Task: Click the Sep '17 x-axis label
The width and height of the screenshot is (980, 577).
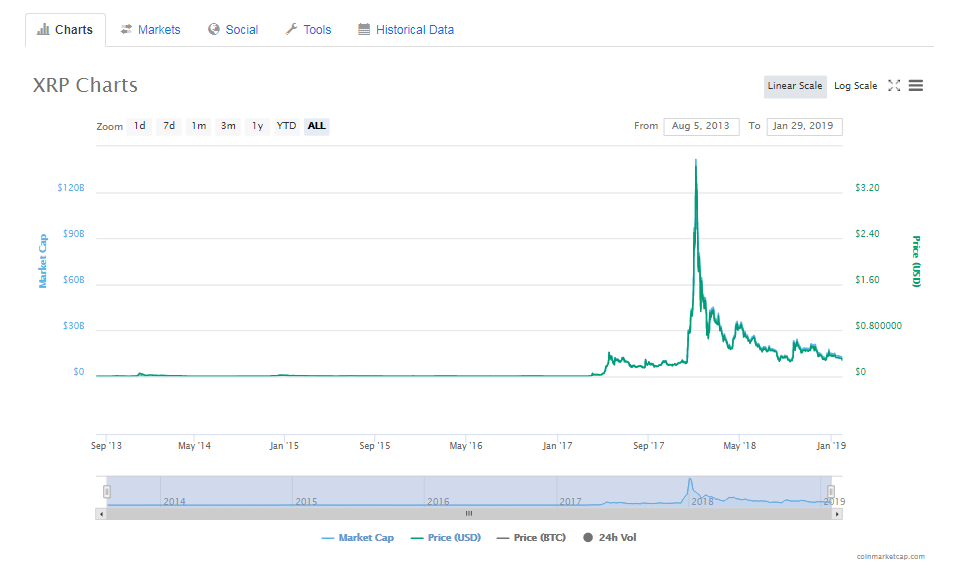Action: [x=649, y=446]
